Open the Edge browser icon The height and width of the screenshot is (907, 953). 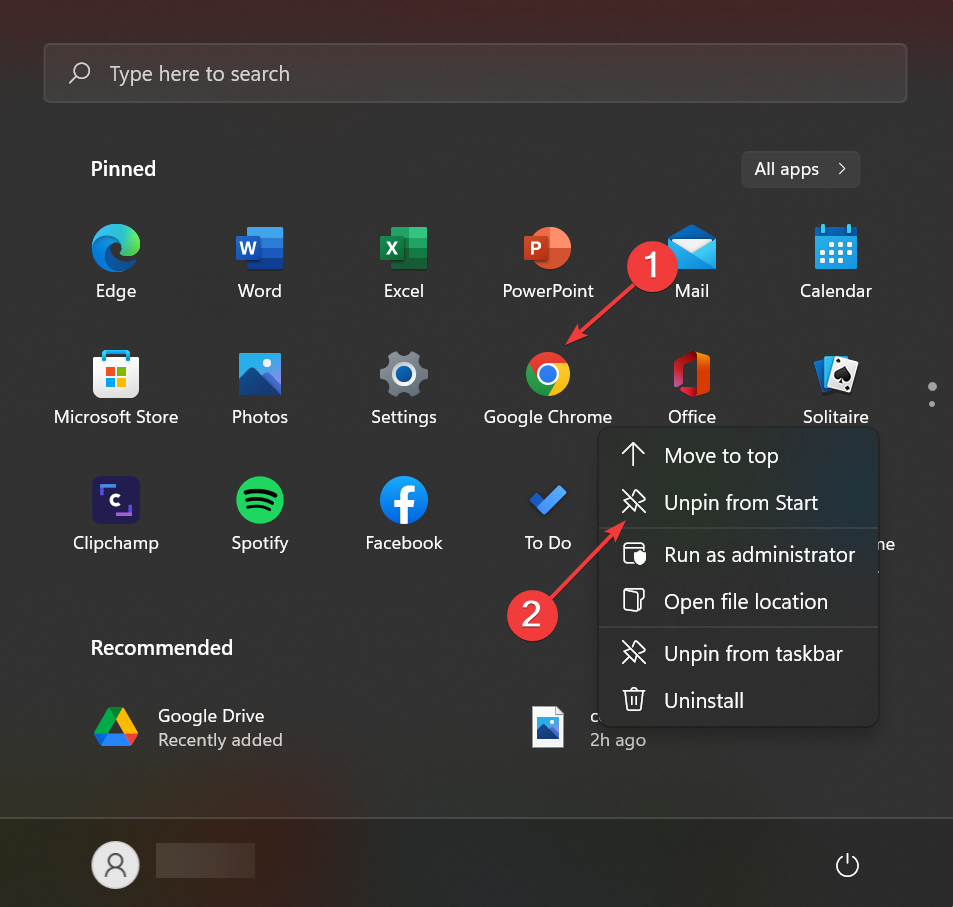tap(115, 248)
